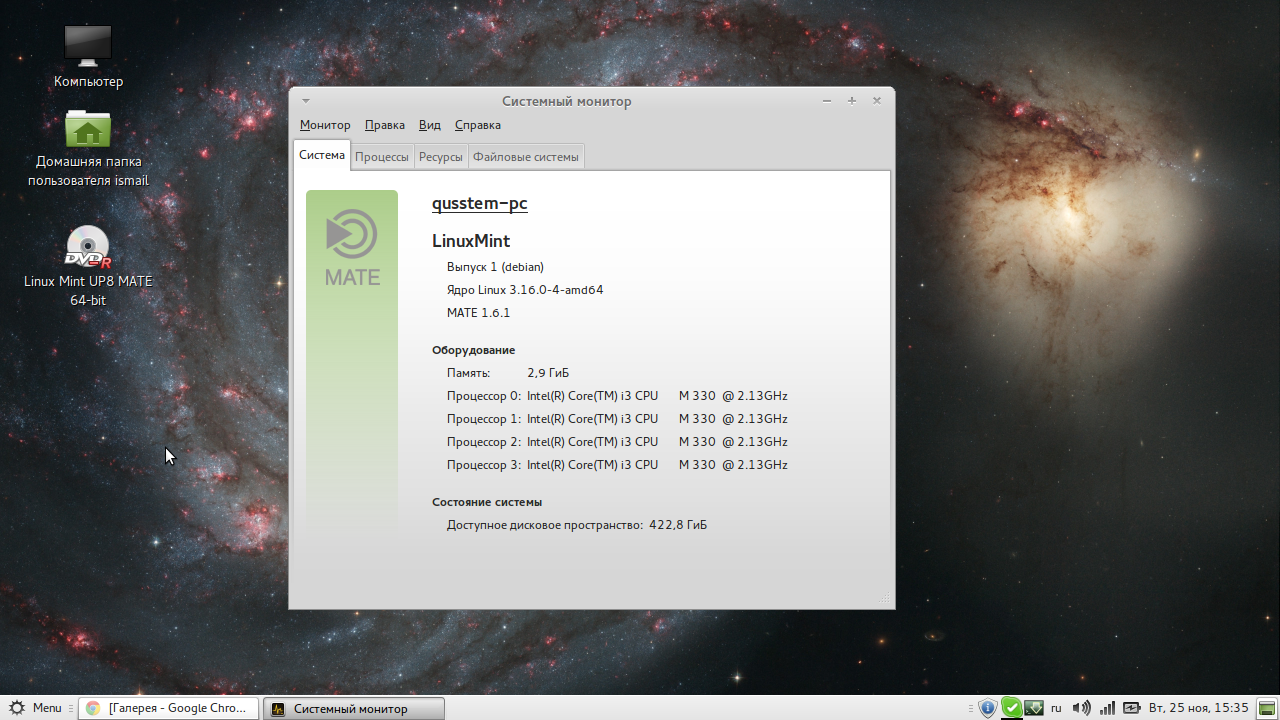Screen dimensions: 1280x720
Task: Switch to the Google Chrome taskbar window
Action: (x=168, y=708)
